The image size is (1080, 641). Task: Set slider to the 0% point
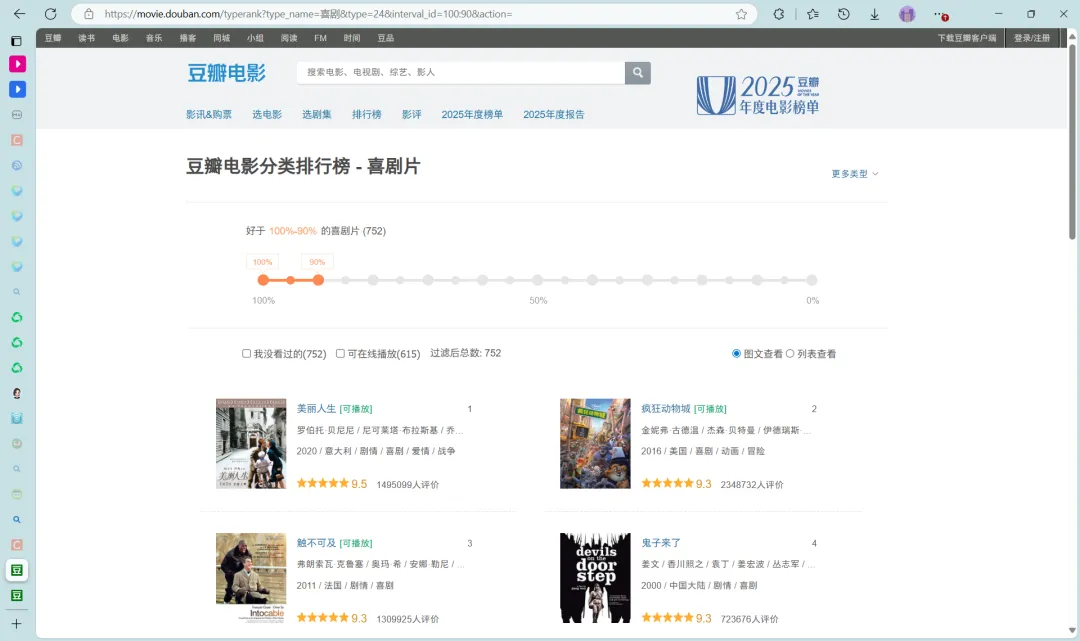tap(812, 280)
